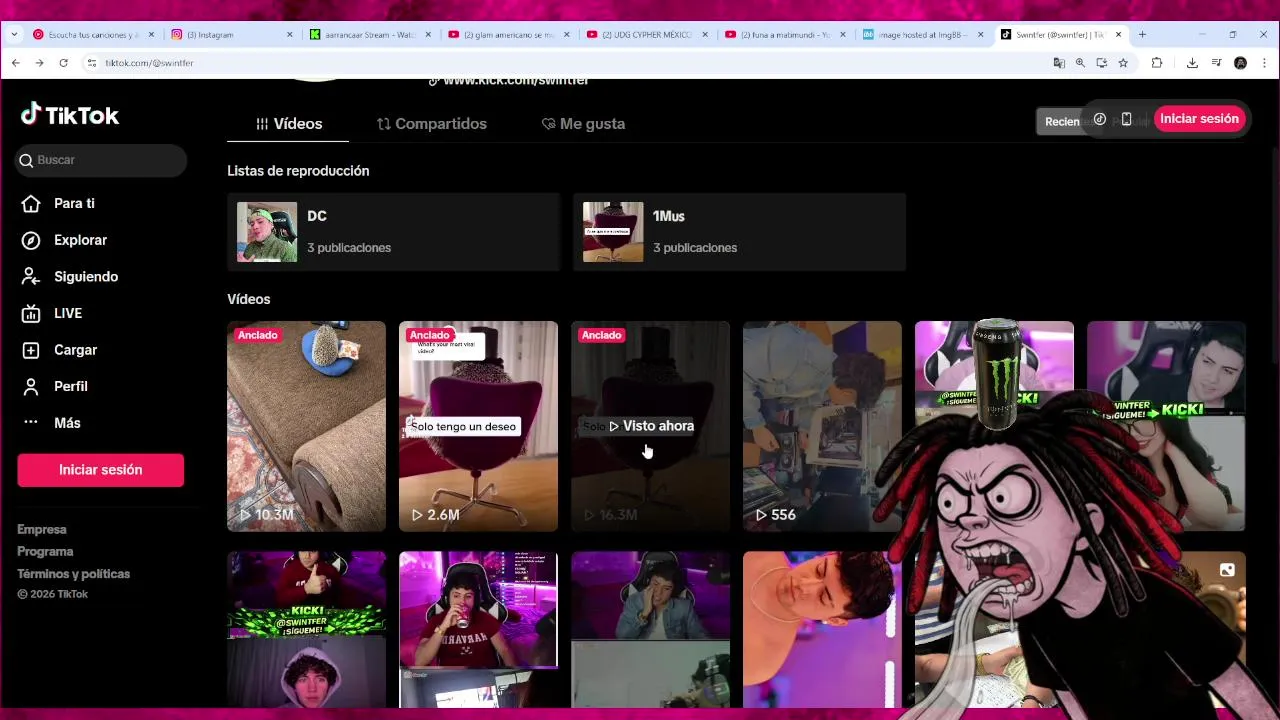This screenshot has width=1280, height=720.
Task: Open the browser downloads icon
Action: (1192, 63)
